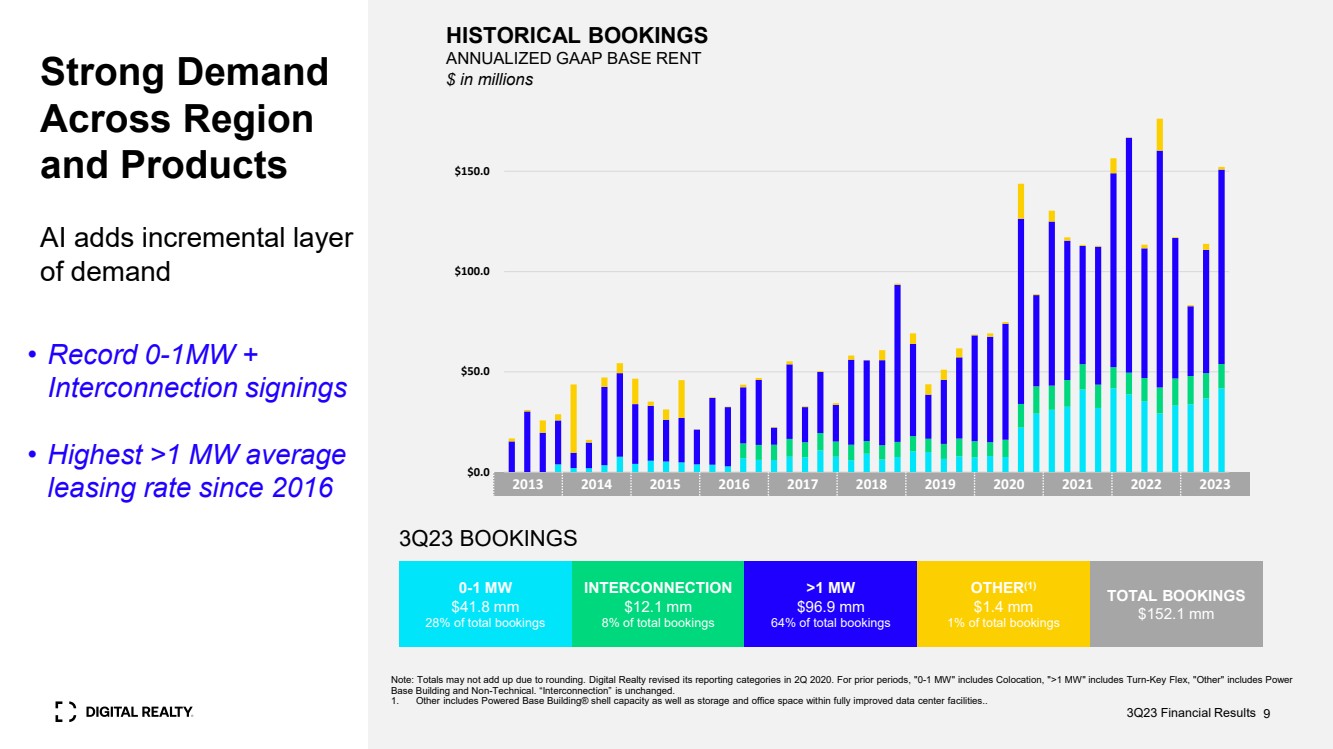Click the 2021 year label on the axis
1333x749 pixels.
pyautogui.click(x=1077, y=484)
